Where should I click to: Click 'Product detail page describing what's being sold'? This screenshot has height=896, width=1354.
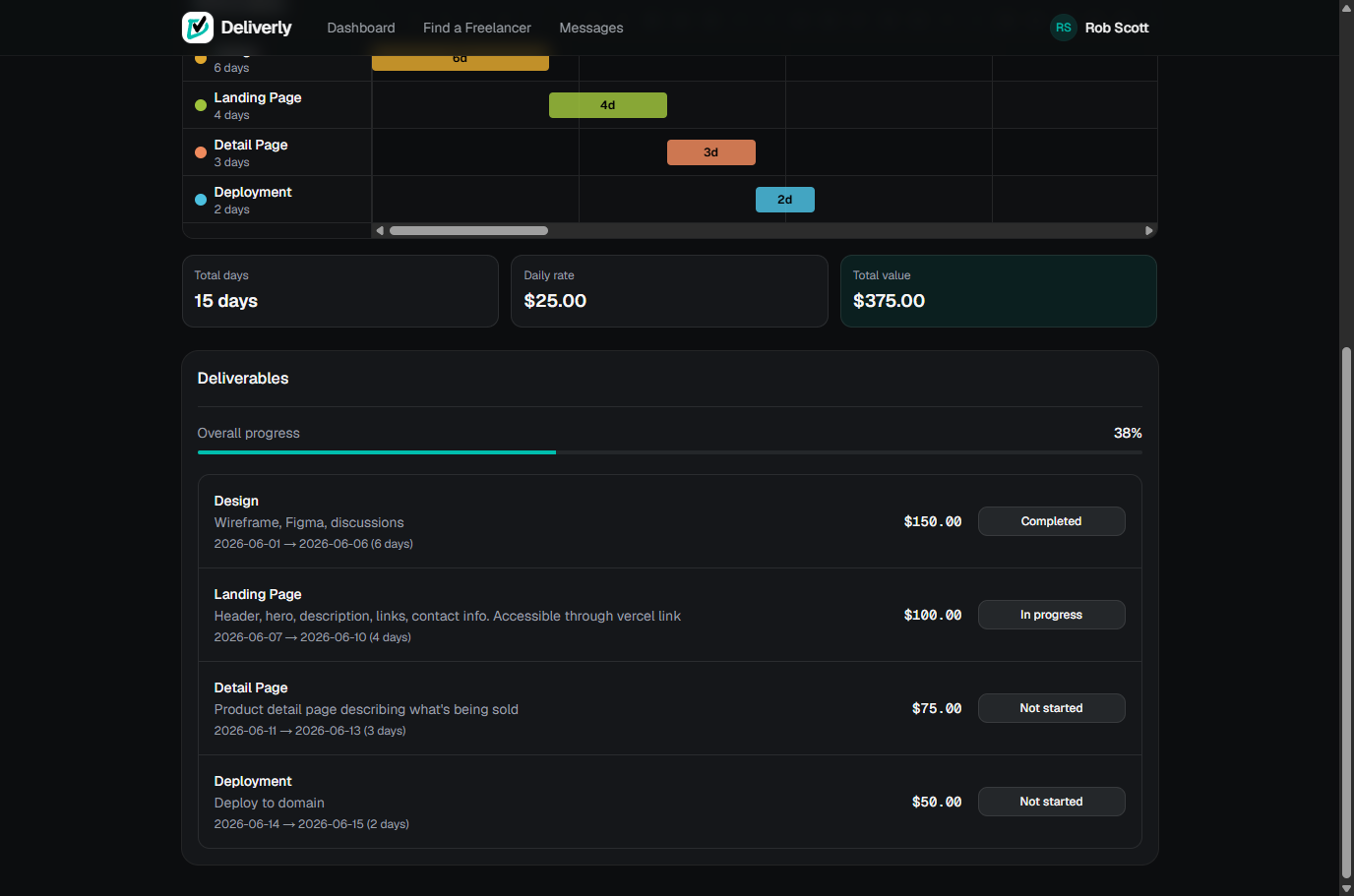tap(366, 709)
